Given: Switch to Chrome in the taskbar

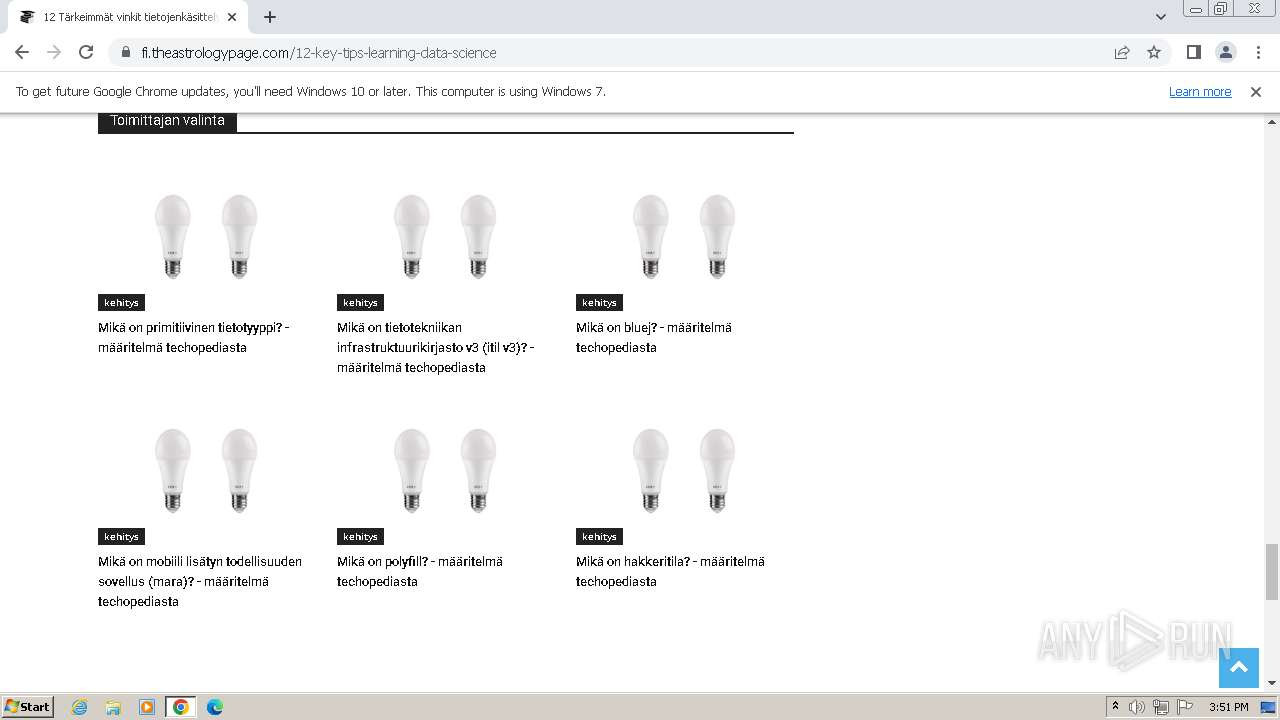Looking at the screenshot, I should [x=181, y=707].
